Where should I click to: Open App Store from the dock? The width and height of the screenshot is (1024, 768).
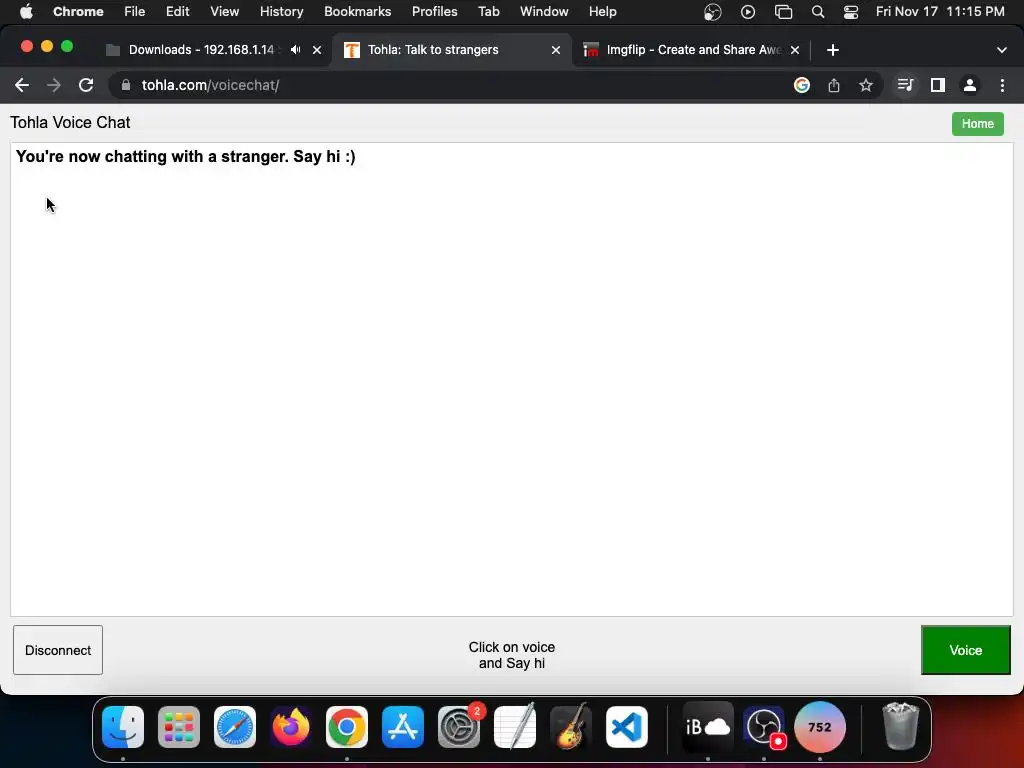[x=403, y=727]
